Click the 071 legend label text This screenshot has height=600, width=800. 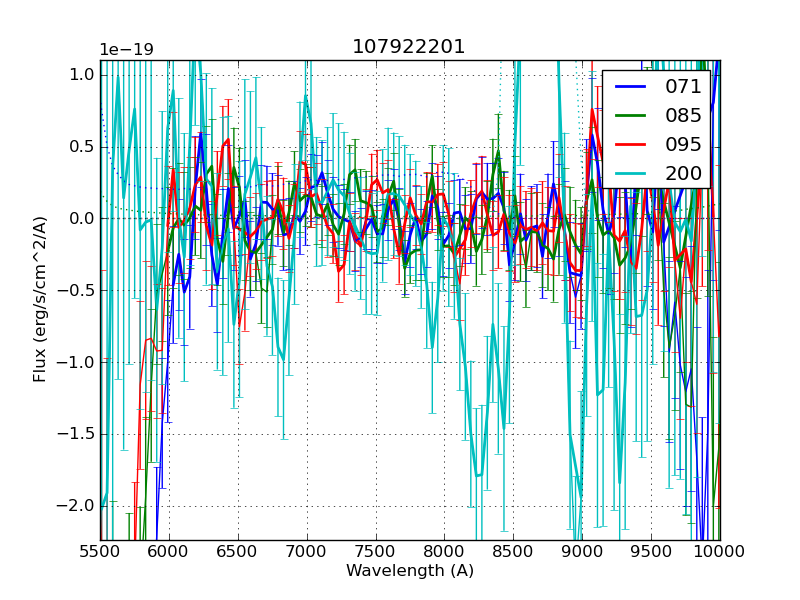point(683,87)
